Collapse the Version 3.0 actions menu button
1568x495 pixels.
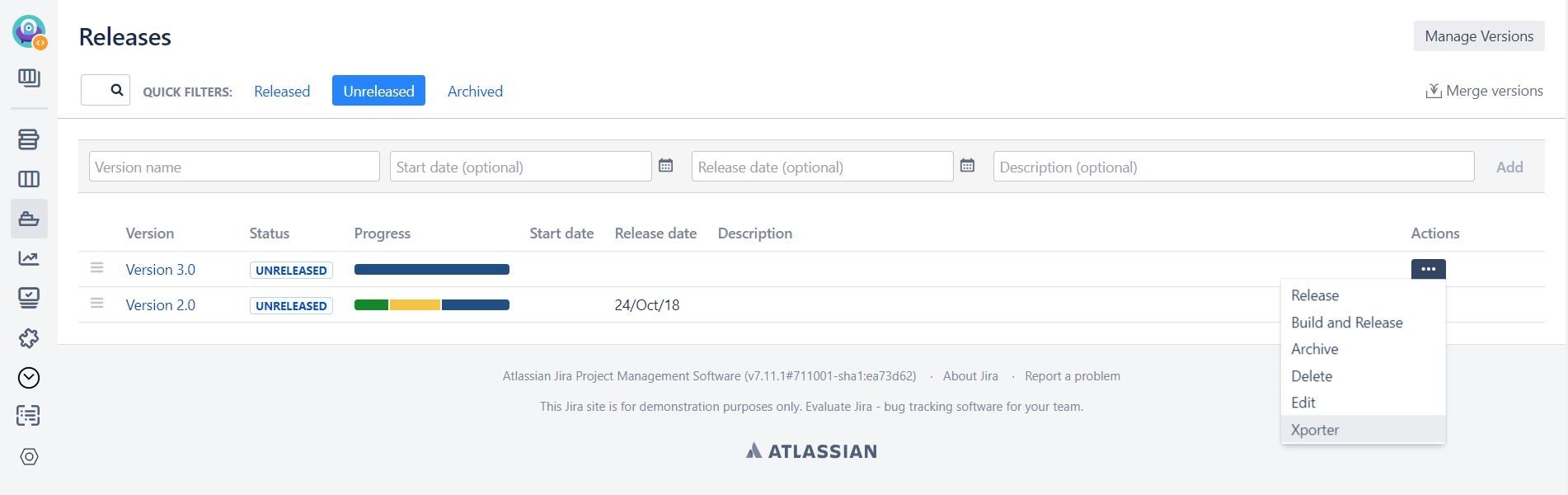tap(1428, 269)
